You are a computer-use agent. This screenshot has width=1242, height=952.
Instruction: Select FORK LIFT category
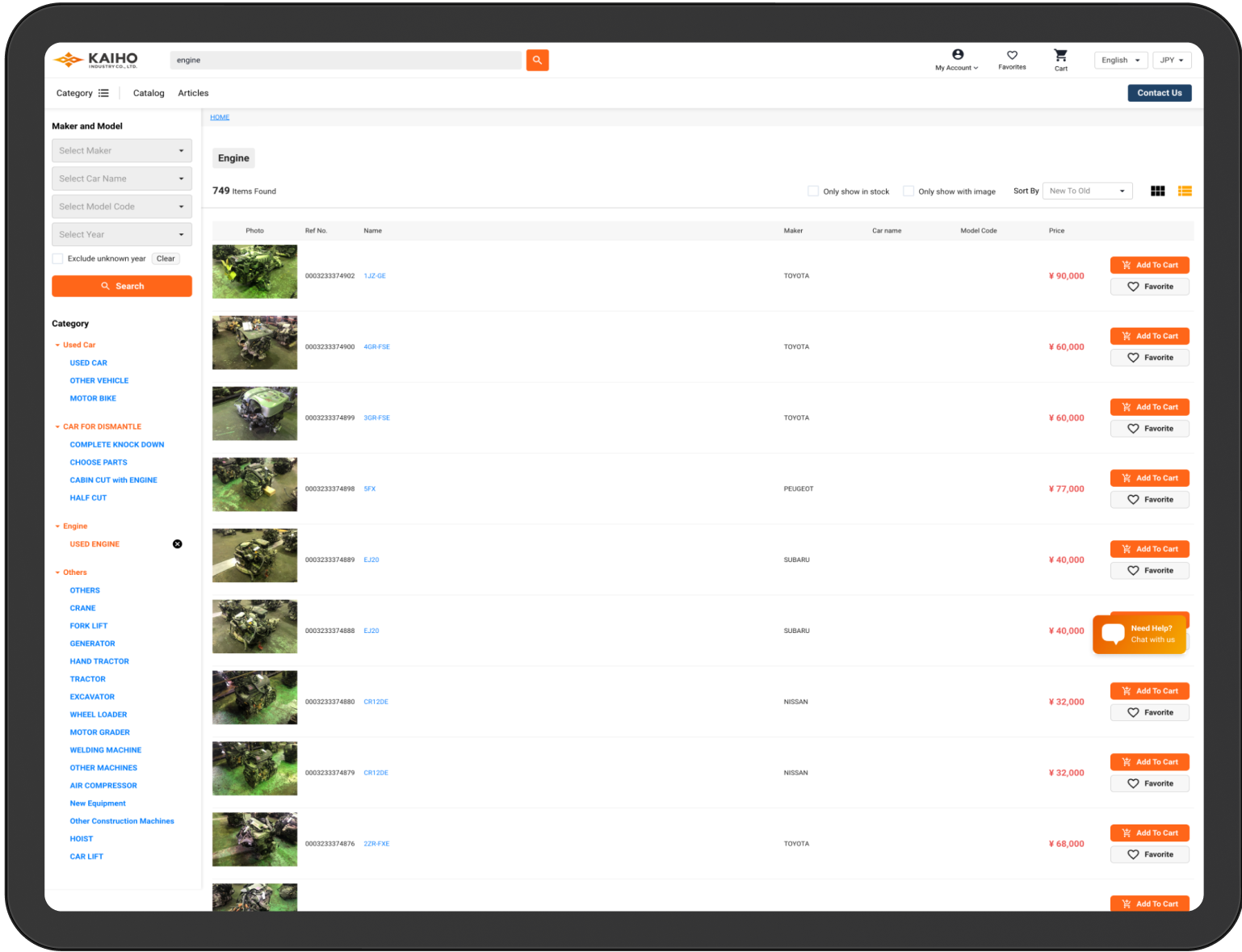coord(89,626)
